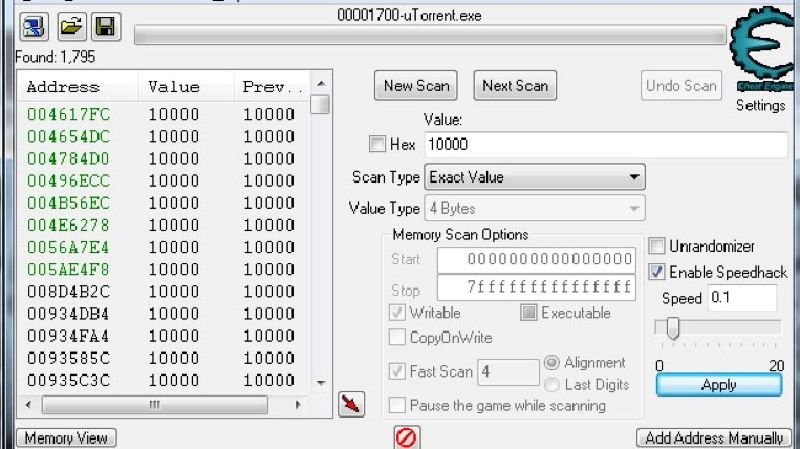
Task: Select address 004617FC in results list
Action: pos(68,114)
